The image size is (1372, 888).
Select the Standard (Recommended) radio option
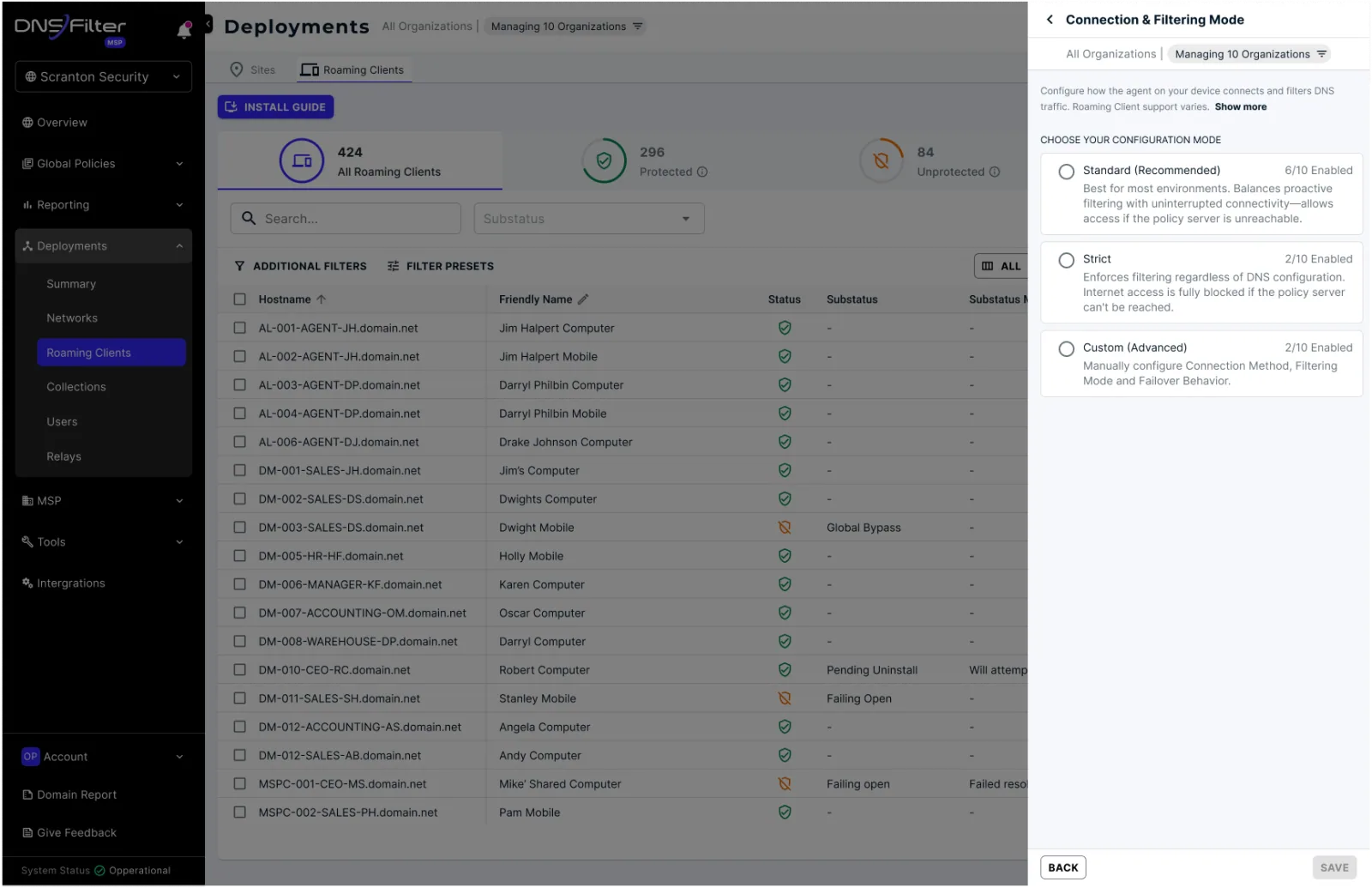[x=1066, y=172]
